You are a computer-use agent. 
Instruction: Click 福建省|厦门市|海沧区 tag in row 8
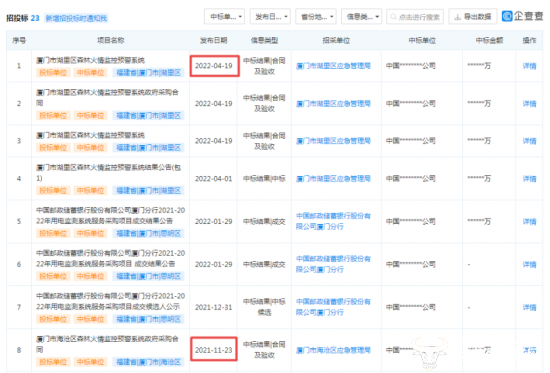point(148,362)
